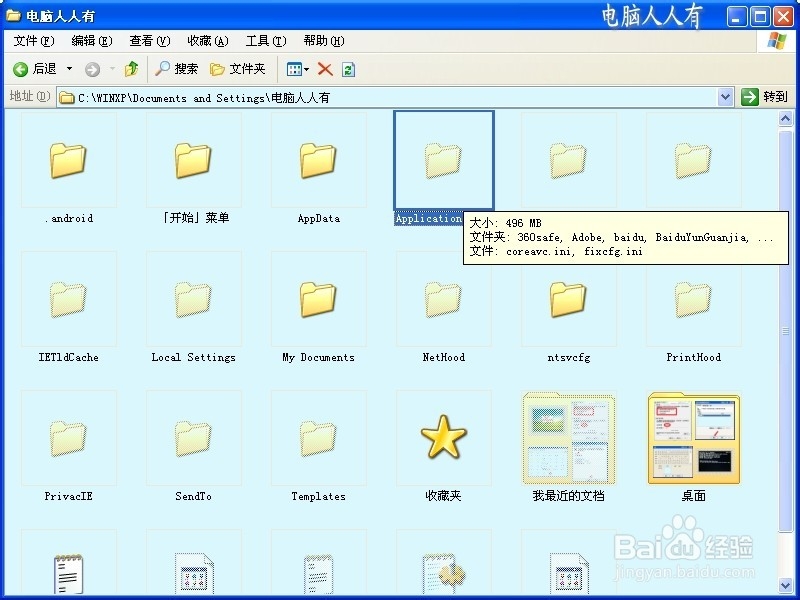Select the 桌面 folder thumbnail
Viewport: 800px width, 600px height.
(x=693, y=438)
